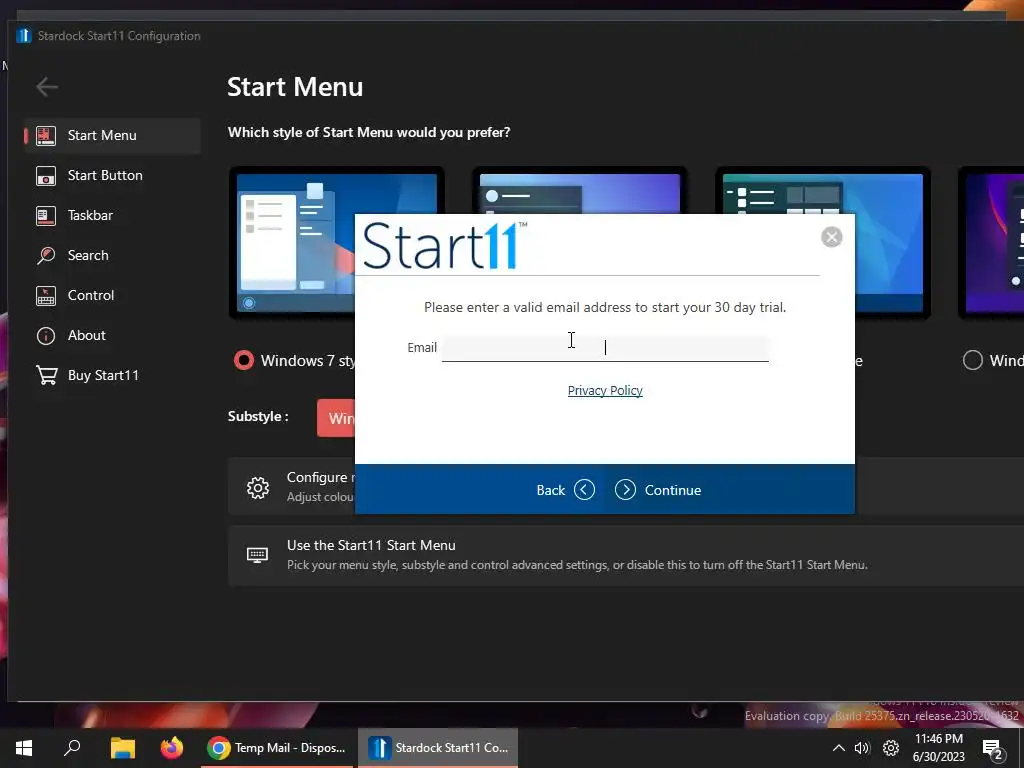
Task: Switch to Stardock Start11 taskbar window
Action: [x=438, y=748]
